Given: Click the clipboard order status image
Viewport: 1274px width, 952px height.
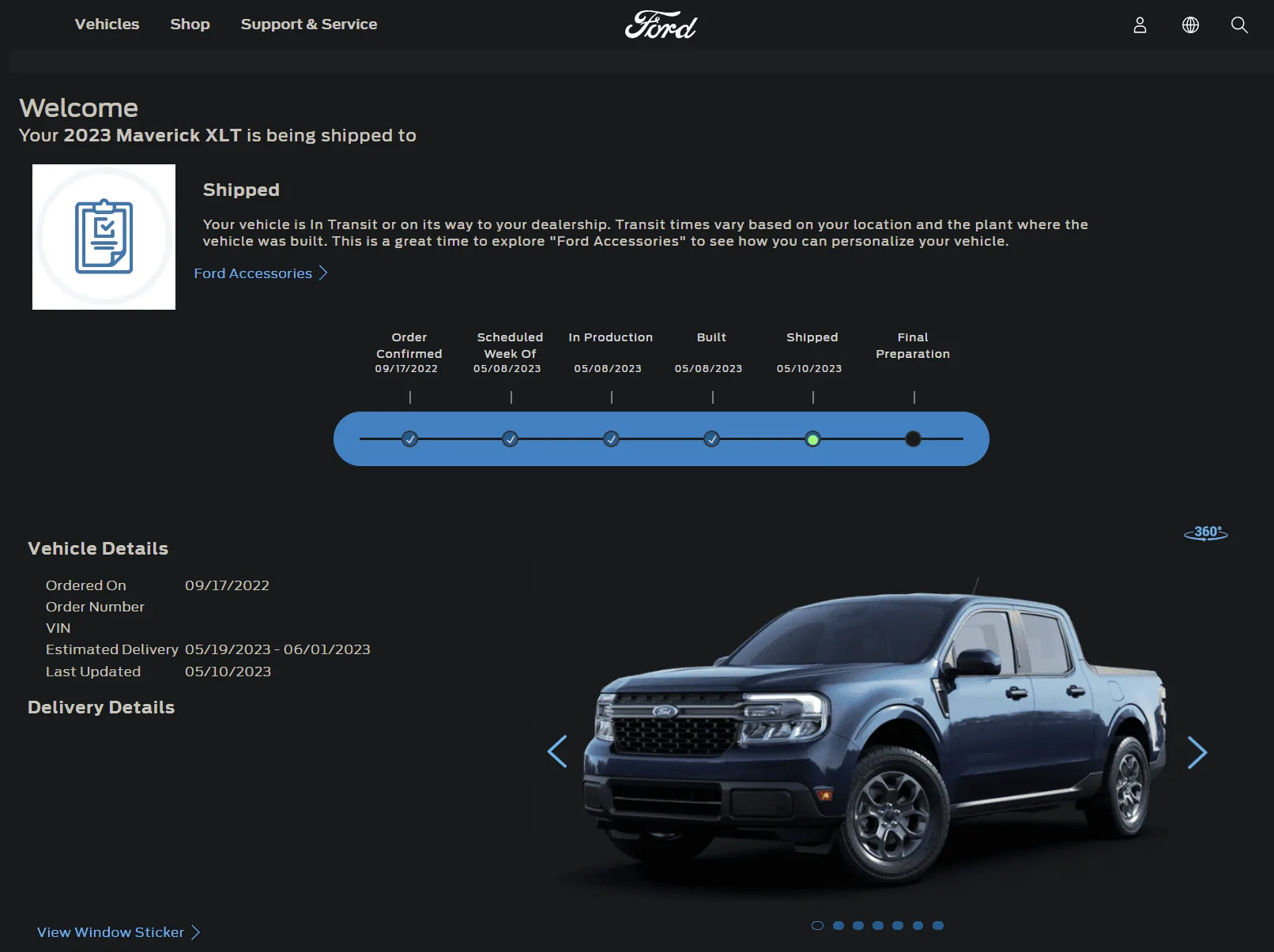Looking at the screenshot, I should point(104,237).
